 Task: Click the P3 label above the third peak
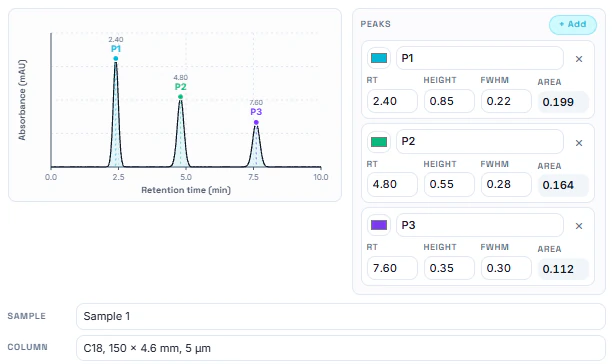pyautogui.click(x=256, y=112)
